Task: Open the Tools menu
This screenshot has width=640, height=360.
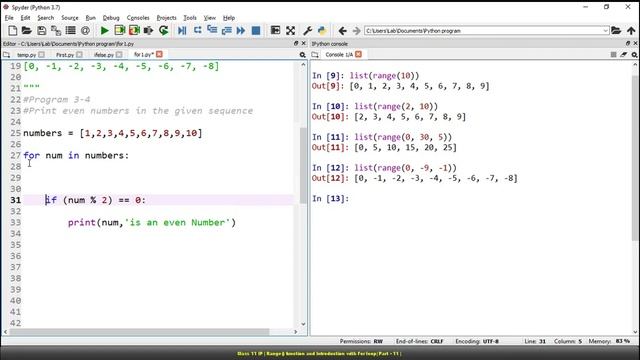Action: click(x=190, y=18)
